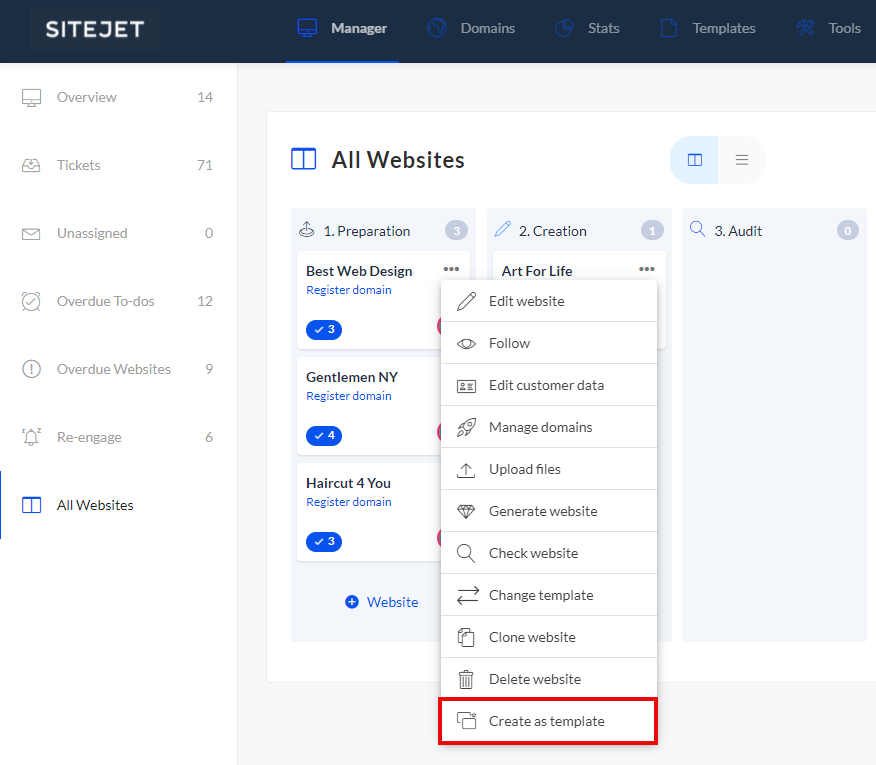Click the trash icon for Delete website
This screenshot has width=876, height=765.
pos(466,679)
